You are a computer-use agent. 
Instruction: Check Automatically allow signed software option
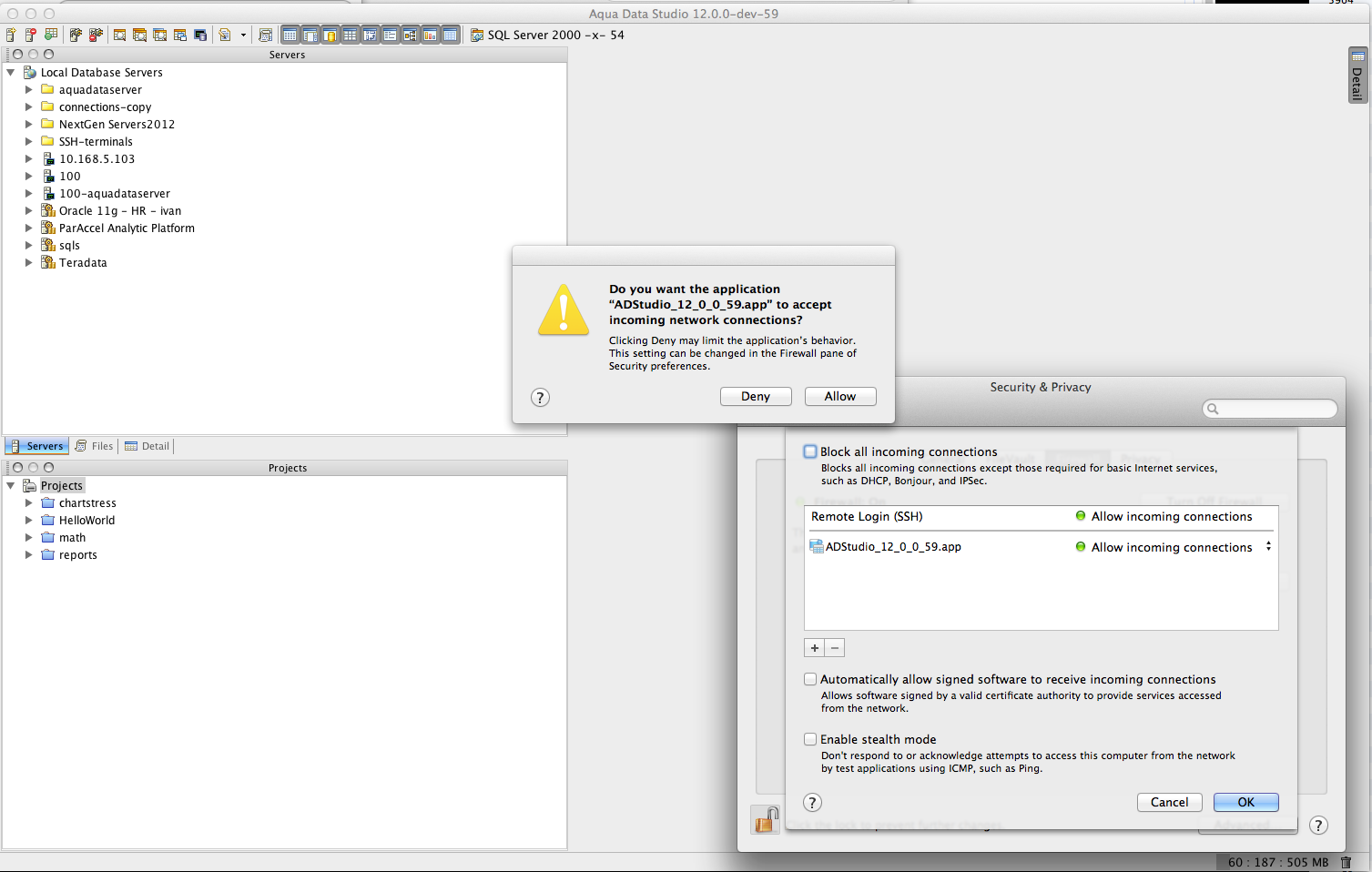pos(810,679)
